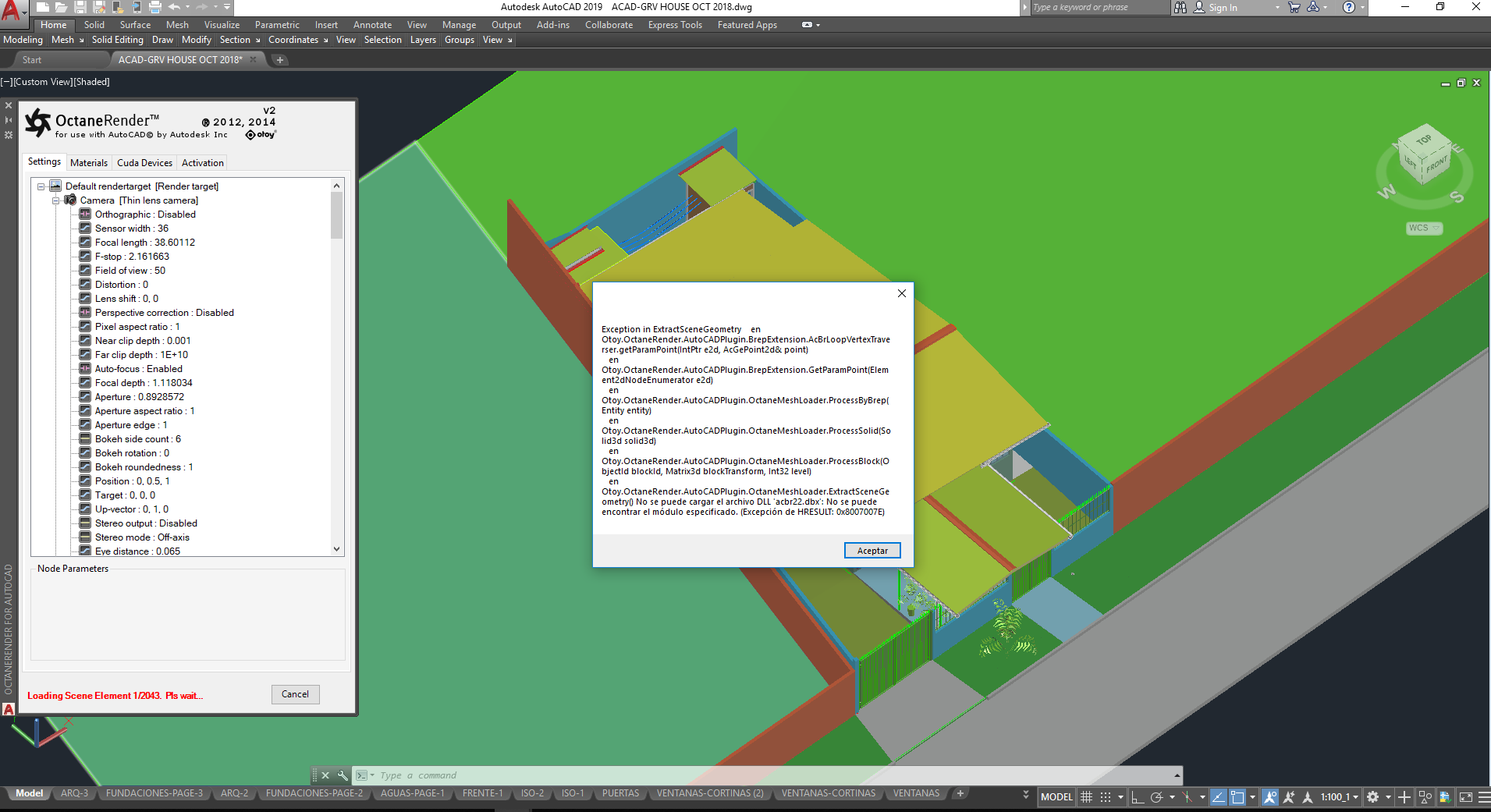Click the Annotation Monitor plus icon

point(1404,797)
